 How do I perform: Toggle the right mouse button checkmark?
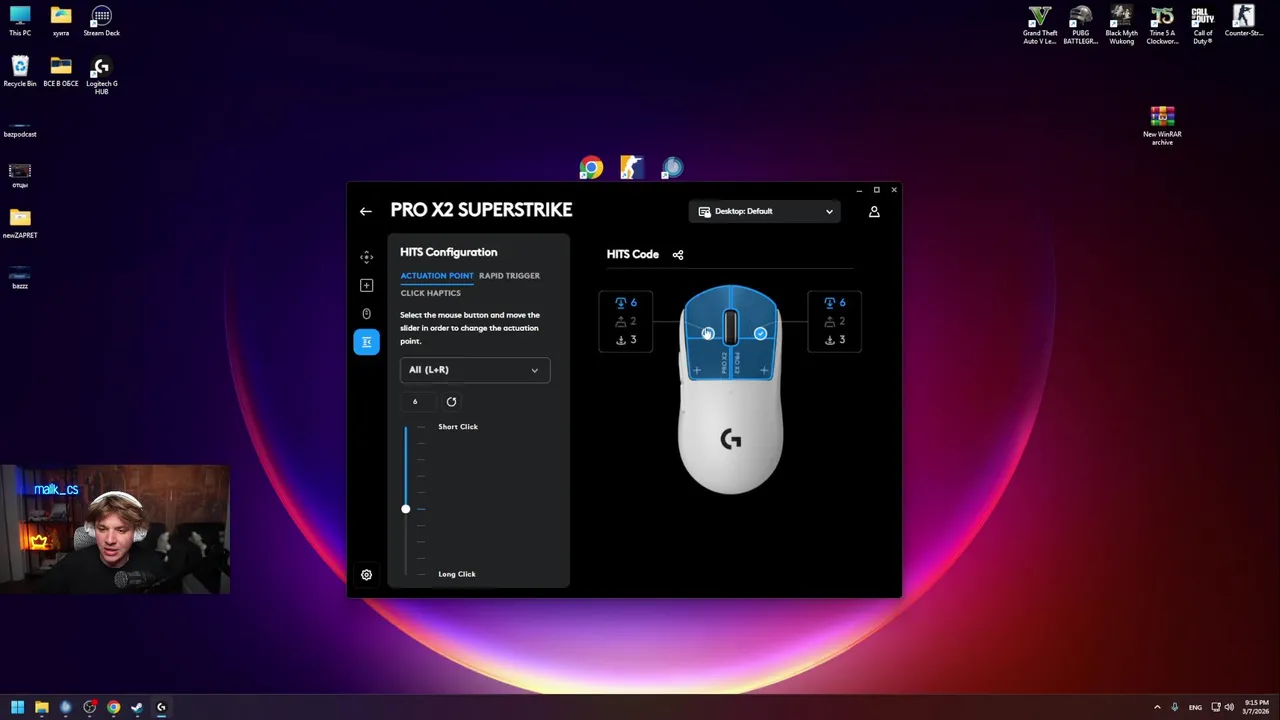[760, 334]
